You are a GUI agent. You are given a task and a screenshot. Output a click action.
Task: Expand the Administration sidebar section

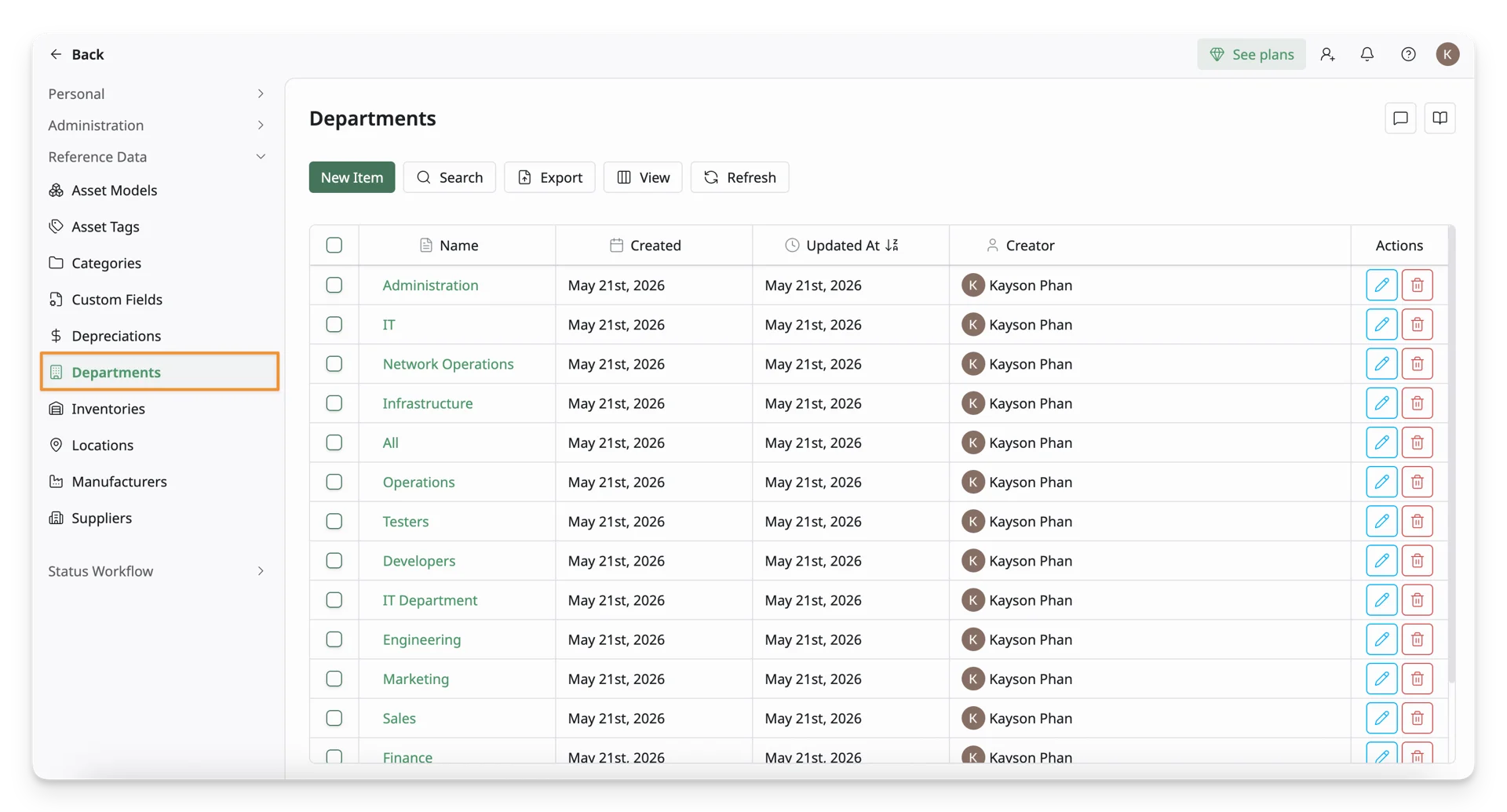[157, 126]
